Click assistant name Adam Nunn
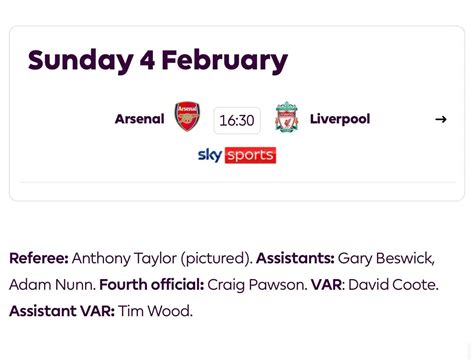Image resolution: width=474 pixels, height=361 pixels. click(52, 285)
